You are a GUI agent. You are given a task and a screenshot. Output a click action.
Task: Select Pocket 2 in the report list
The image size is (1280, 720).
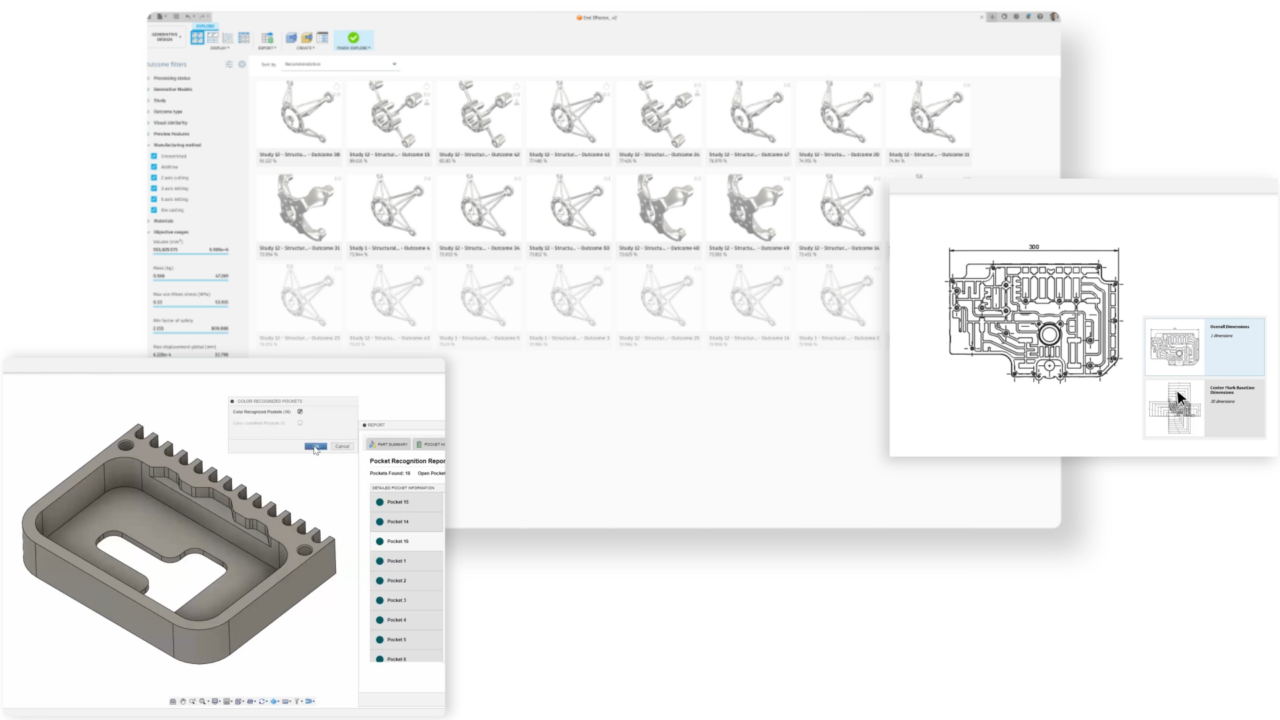406,581
